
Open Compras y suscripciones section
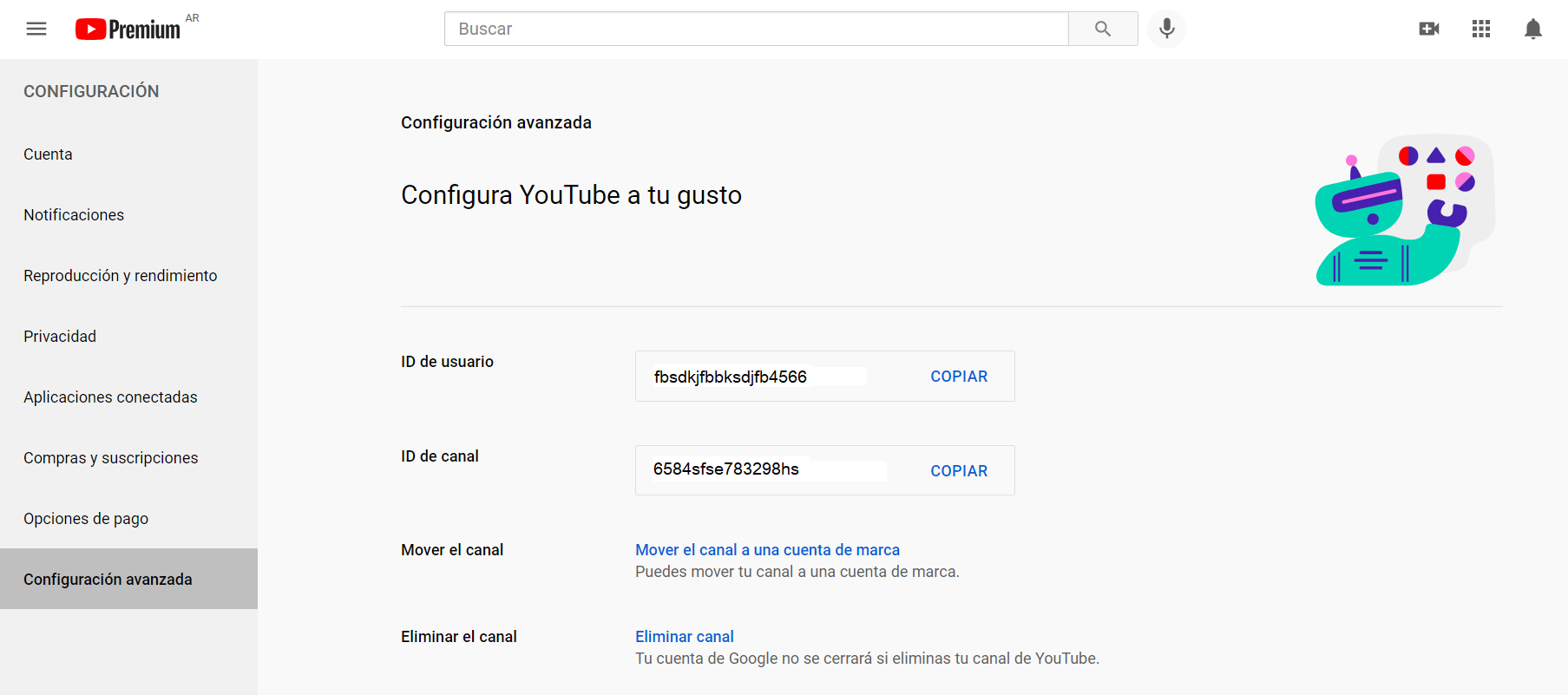tap(128, 457)
